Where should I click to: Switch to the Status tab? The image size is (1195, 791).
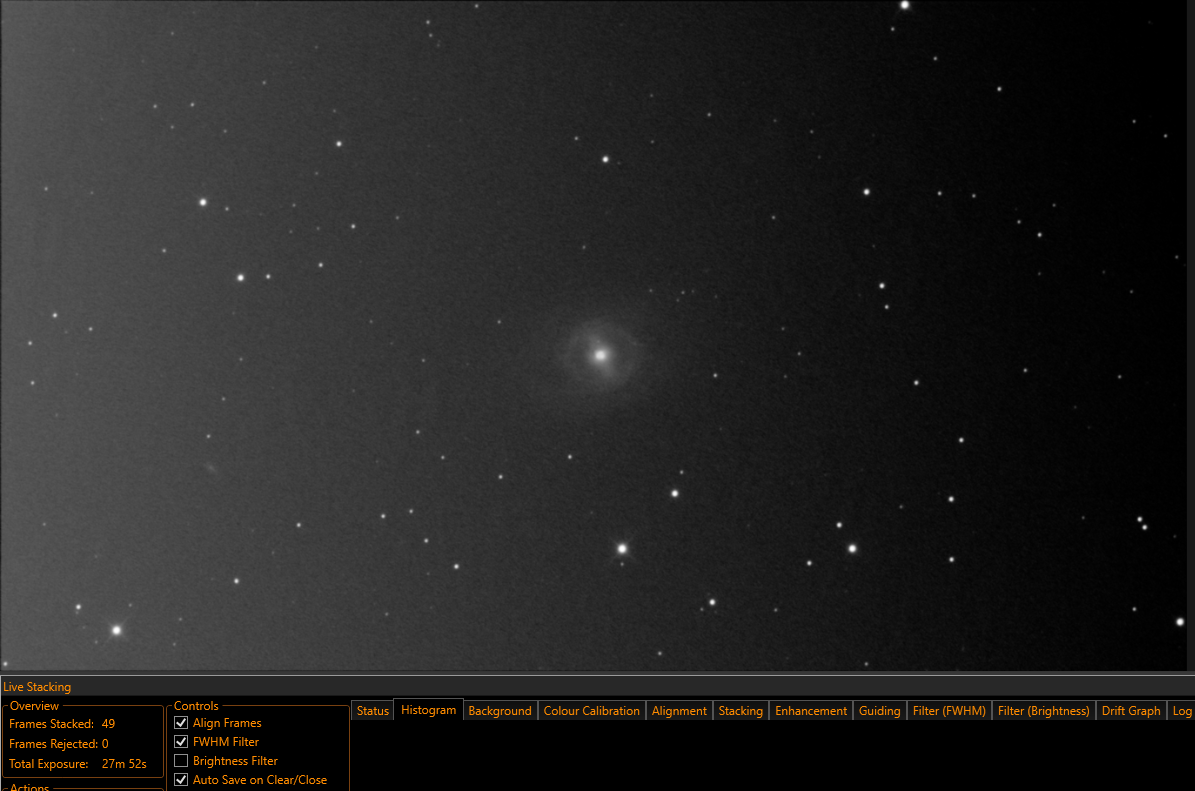coord(373,710)
